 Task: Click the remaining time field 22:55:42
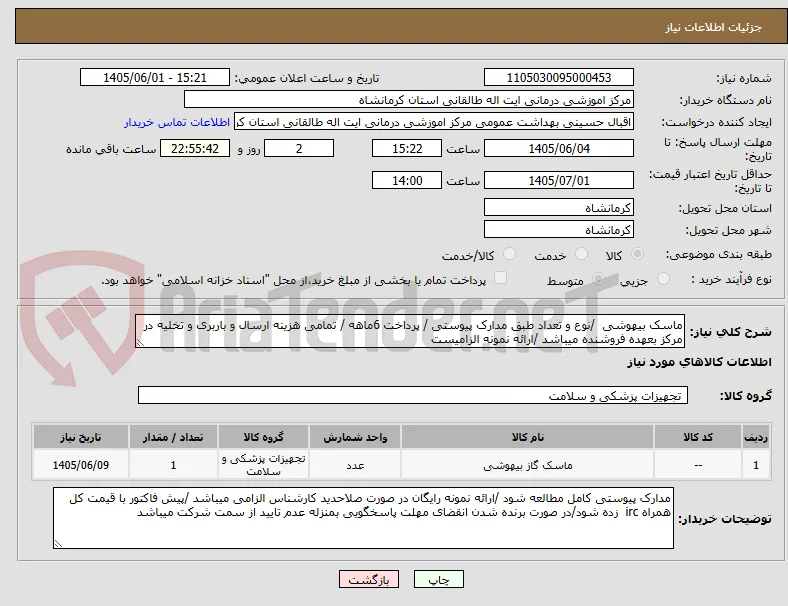(x=195, y=149)
